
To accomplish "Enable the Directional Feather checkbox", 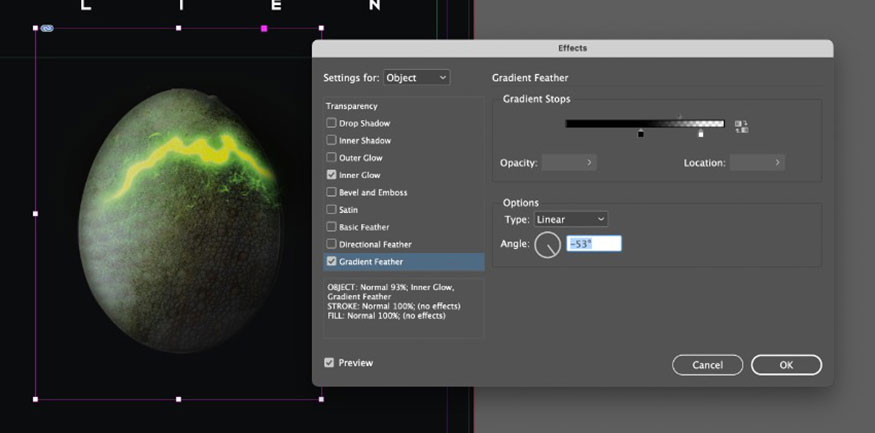I will [331, 244].
